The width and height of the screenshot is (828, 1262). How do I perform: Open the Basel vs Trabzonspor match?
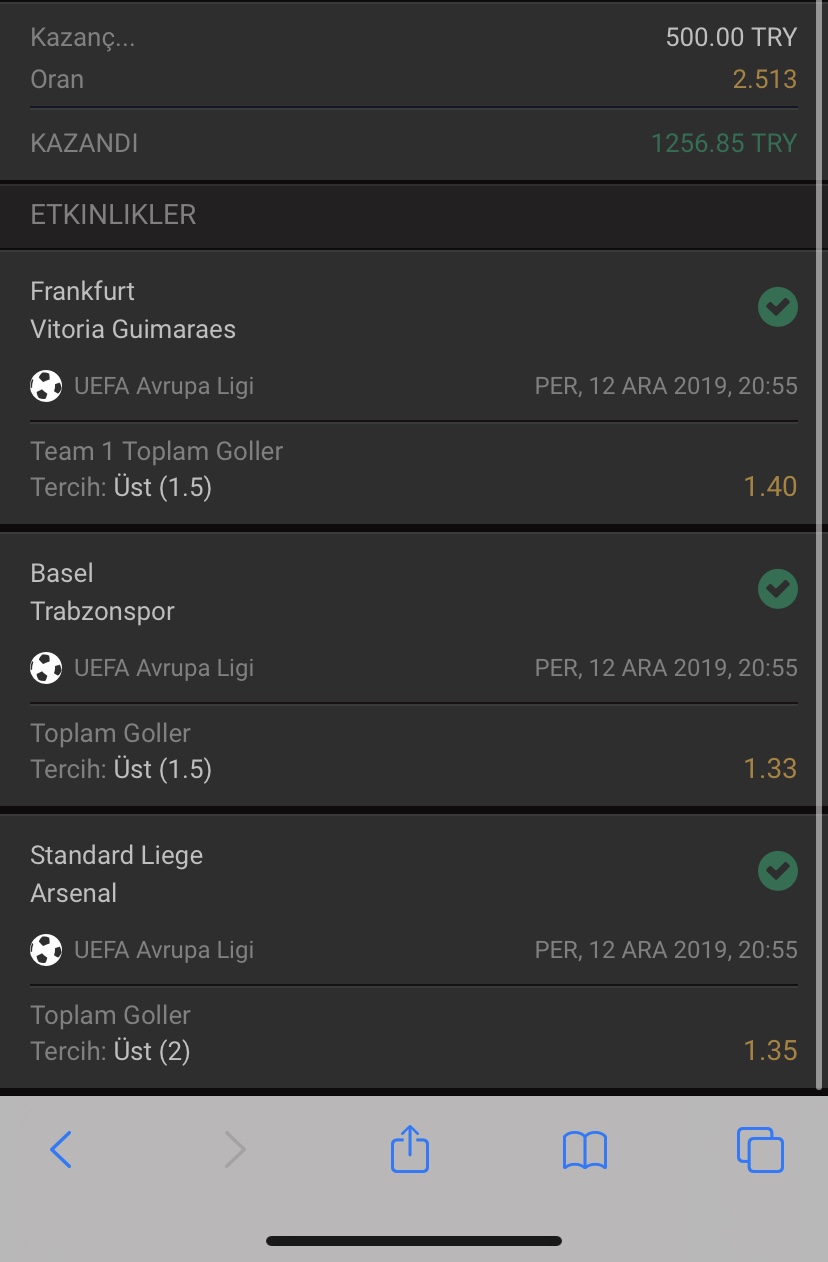click(102, 592)
